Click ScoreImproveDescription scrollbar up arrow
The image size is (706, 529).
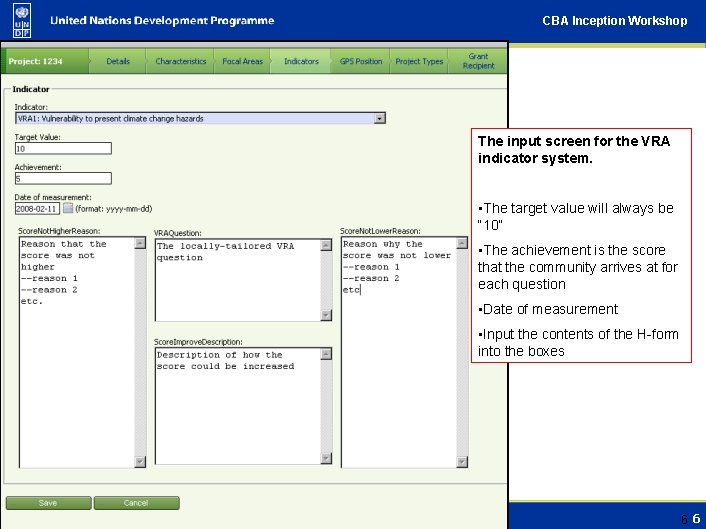326,354
